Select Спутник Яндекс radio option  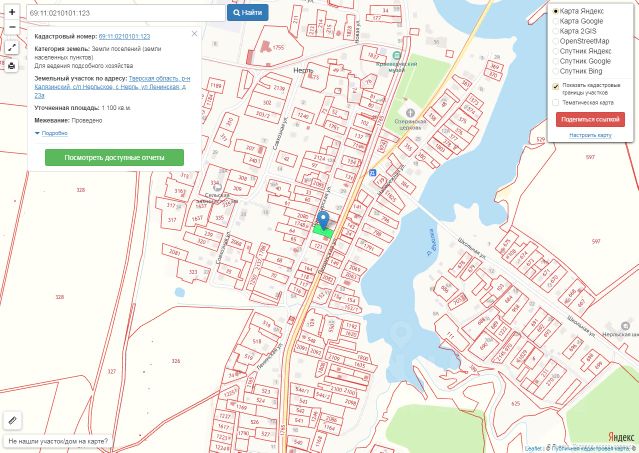click(x=555, y=51)
